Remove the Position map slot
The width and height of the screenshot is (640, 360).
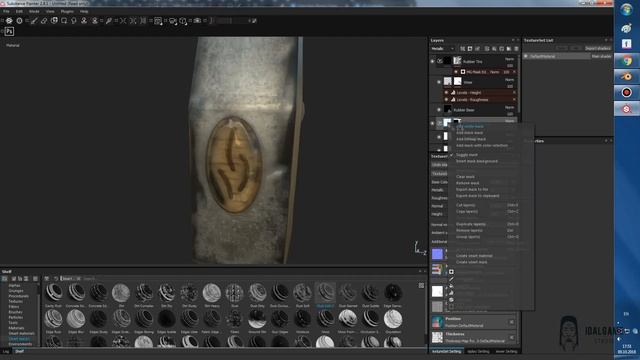[x=511, y=322]
